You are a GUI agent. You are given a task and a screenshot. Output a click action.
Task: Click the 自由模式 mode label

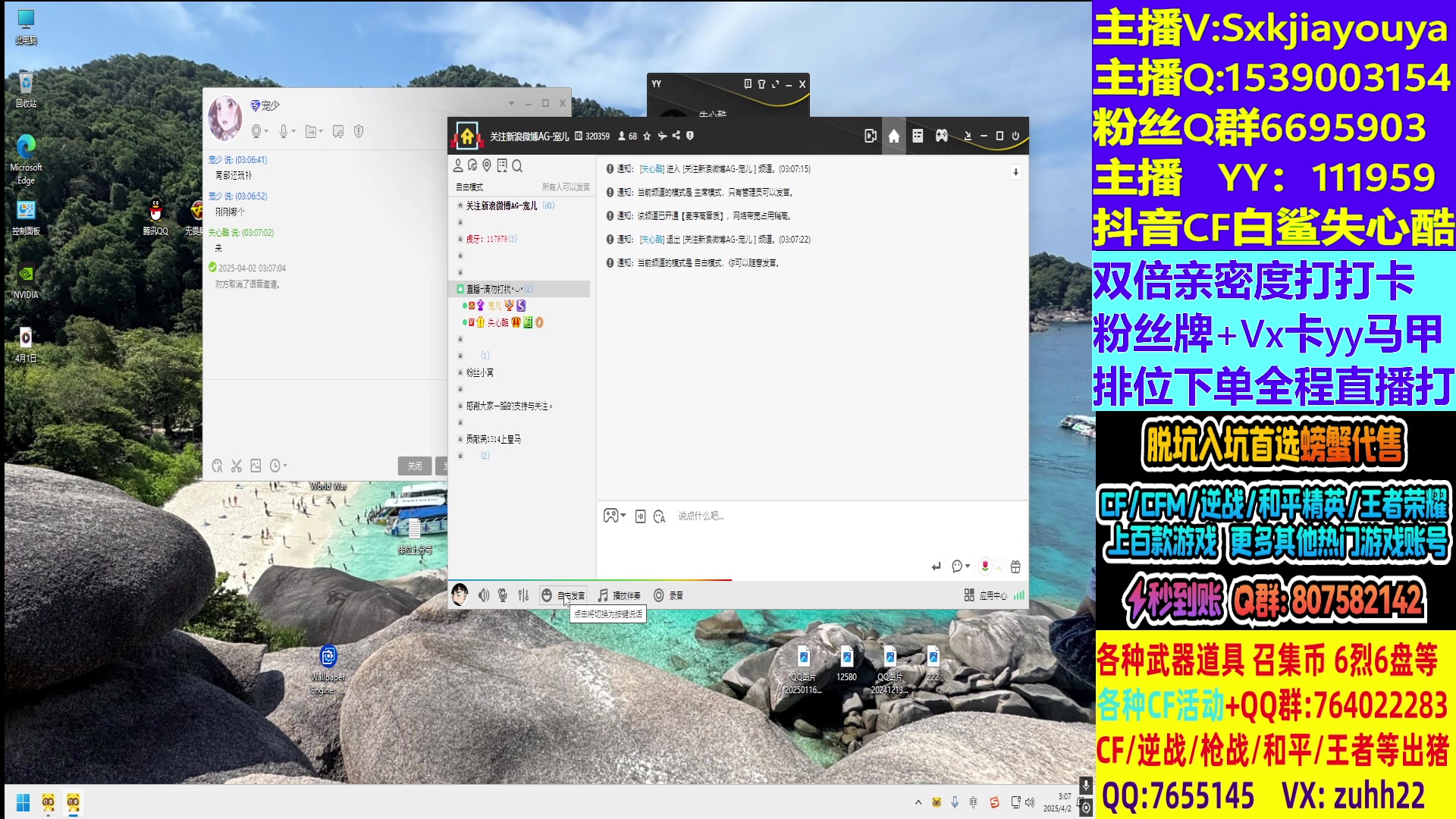469,187
